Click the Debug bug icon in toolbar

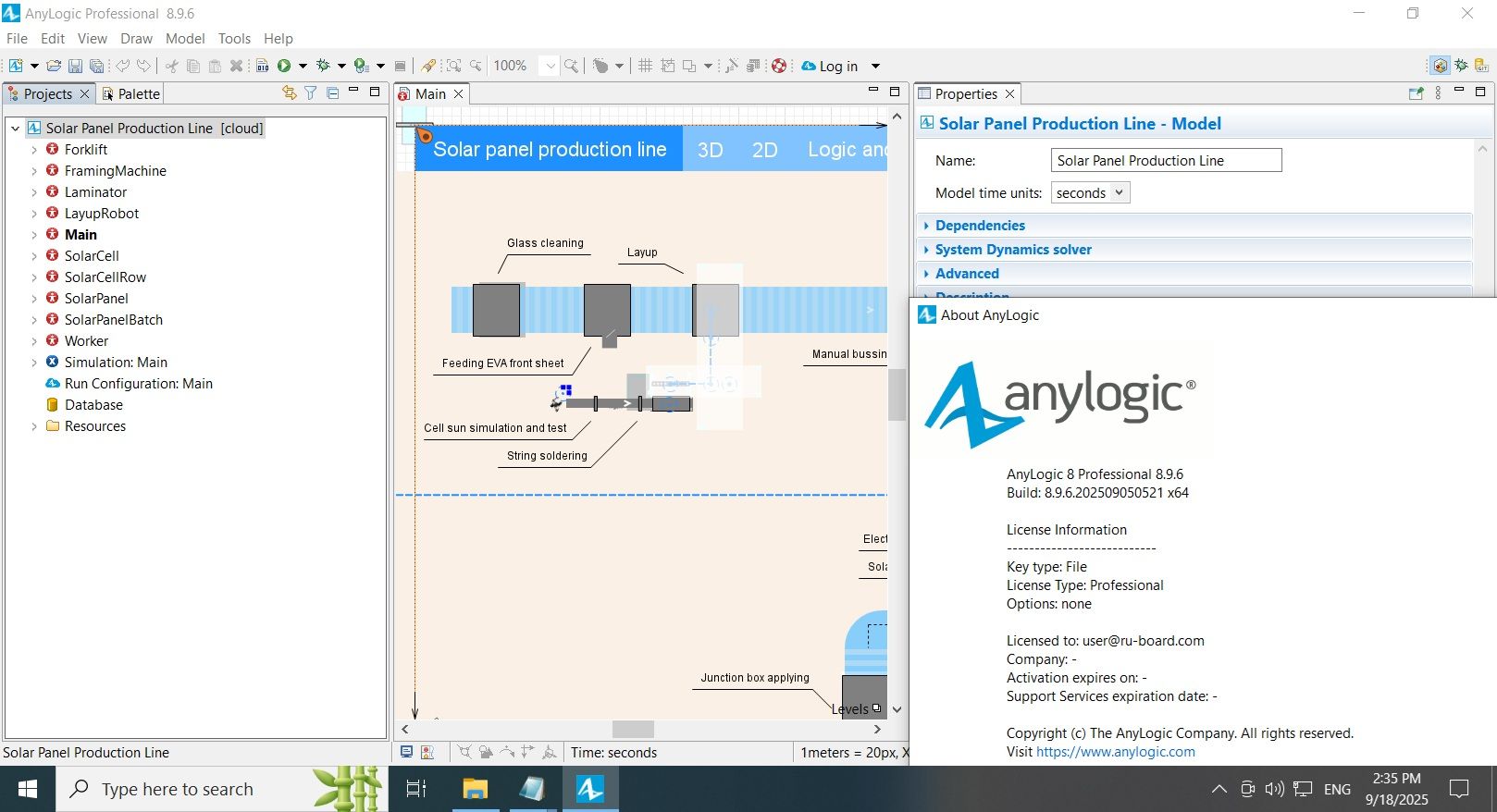click(323, 66)
